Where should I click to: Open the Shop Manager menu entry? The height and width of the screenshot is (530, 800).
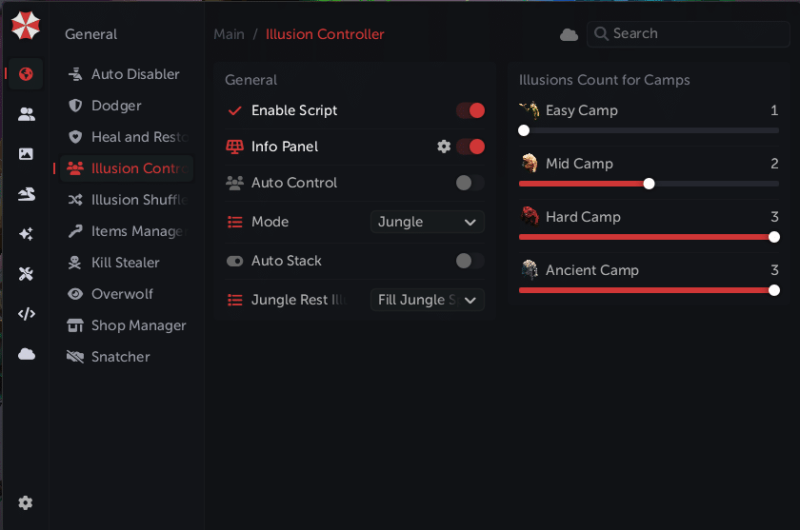[138, 326]
